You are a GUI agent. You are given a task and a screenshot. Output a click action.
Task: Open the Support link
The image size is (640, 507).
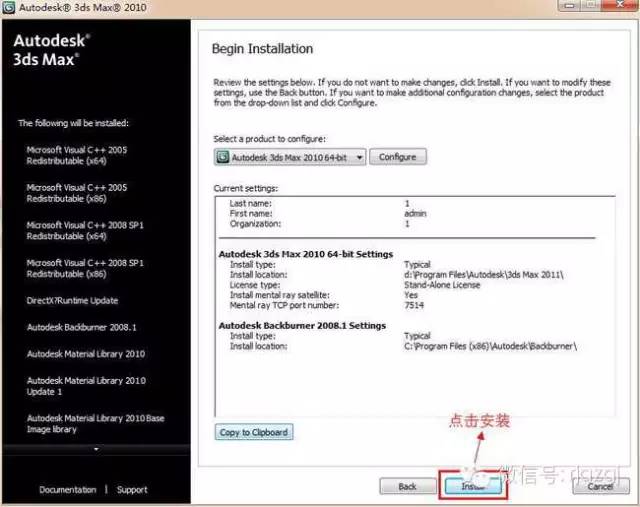[x=132, y=490]
